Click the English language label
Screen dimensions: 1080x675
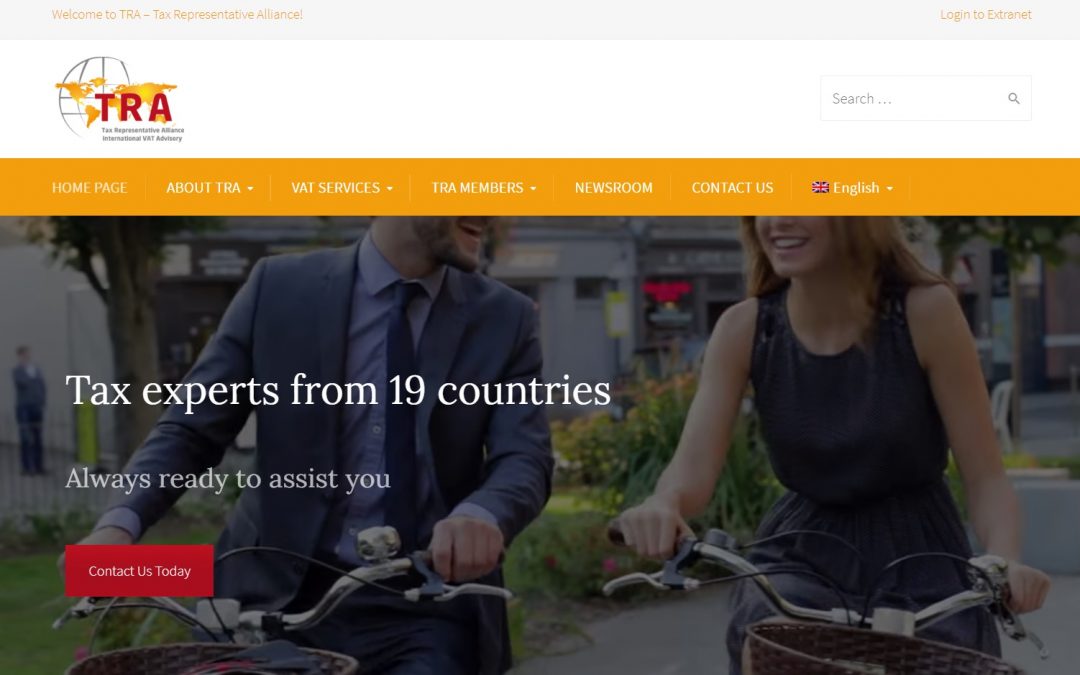click(x=856, y=187)
